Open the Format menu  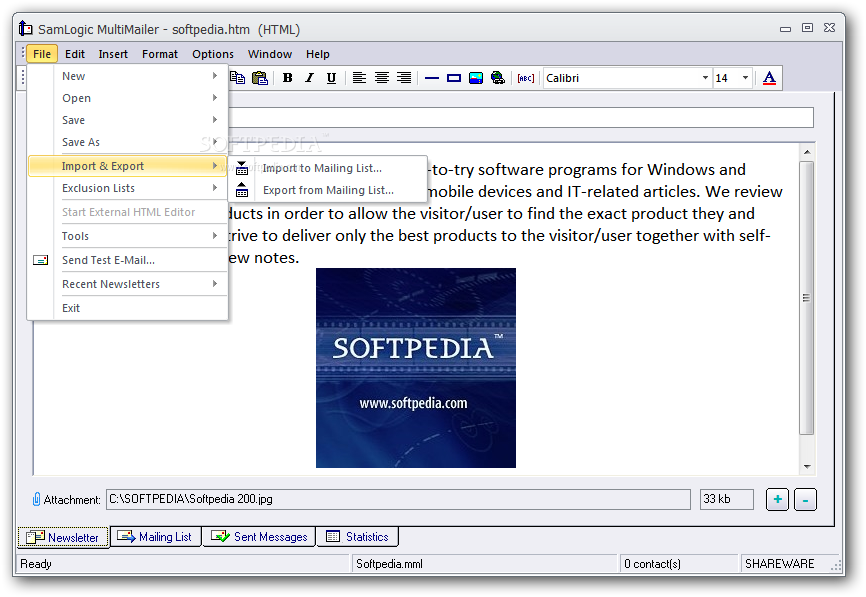[x=160, y=54]
